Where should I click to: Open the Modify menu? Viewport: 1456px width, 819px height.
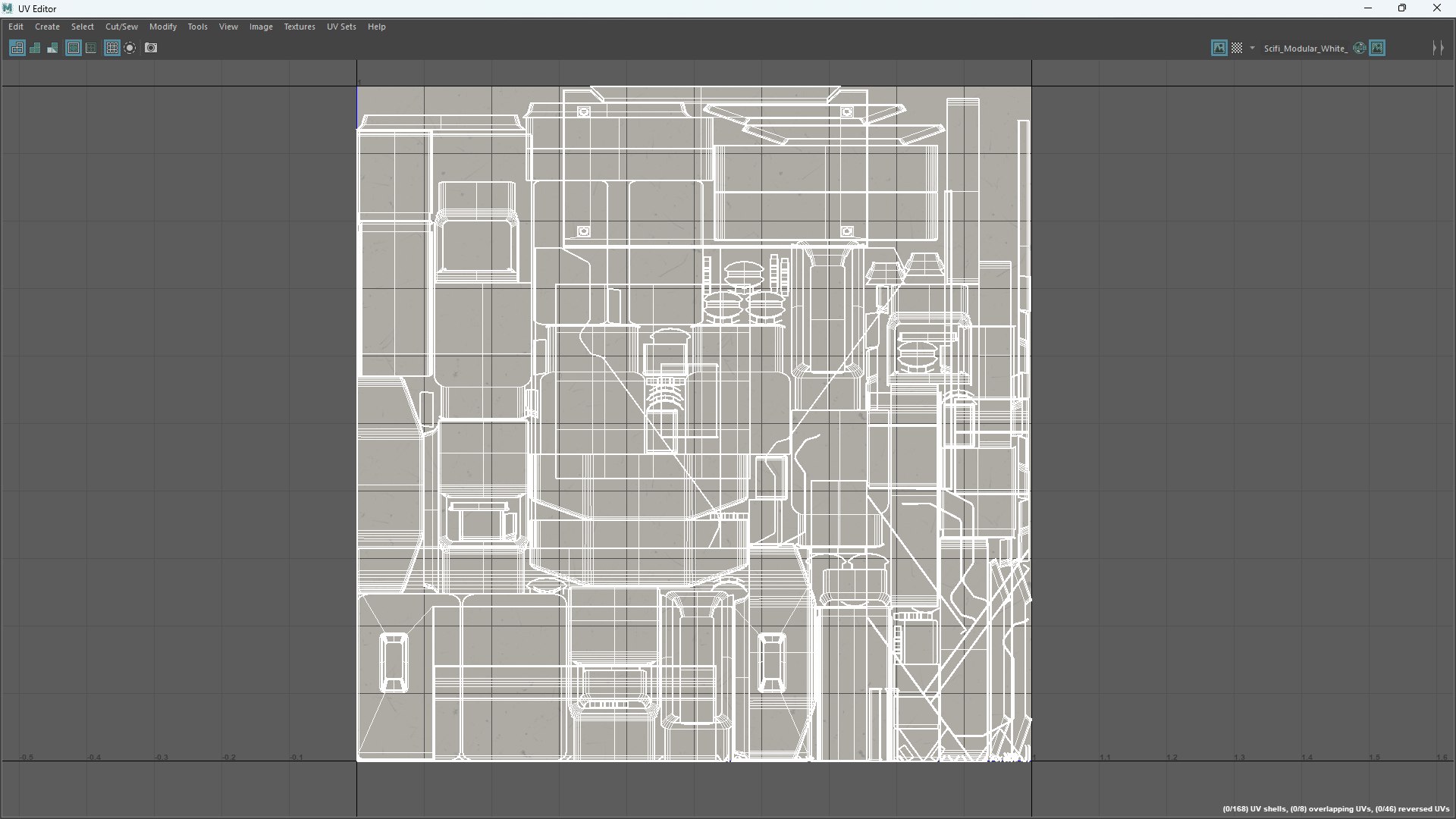tap(163, 27)
